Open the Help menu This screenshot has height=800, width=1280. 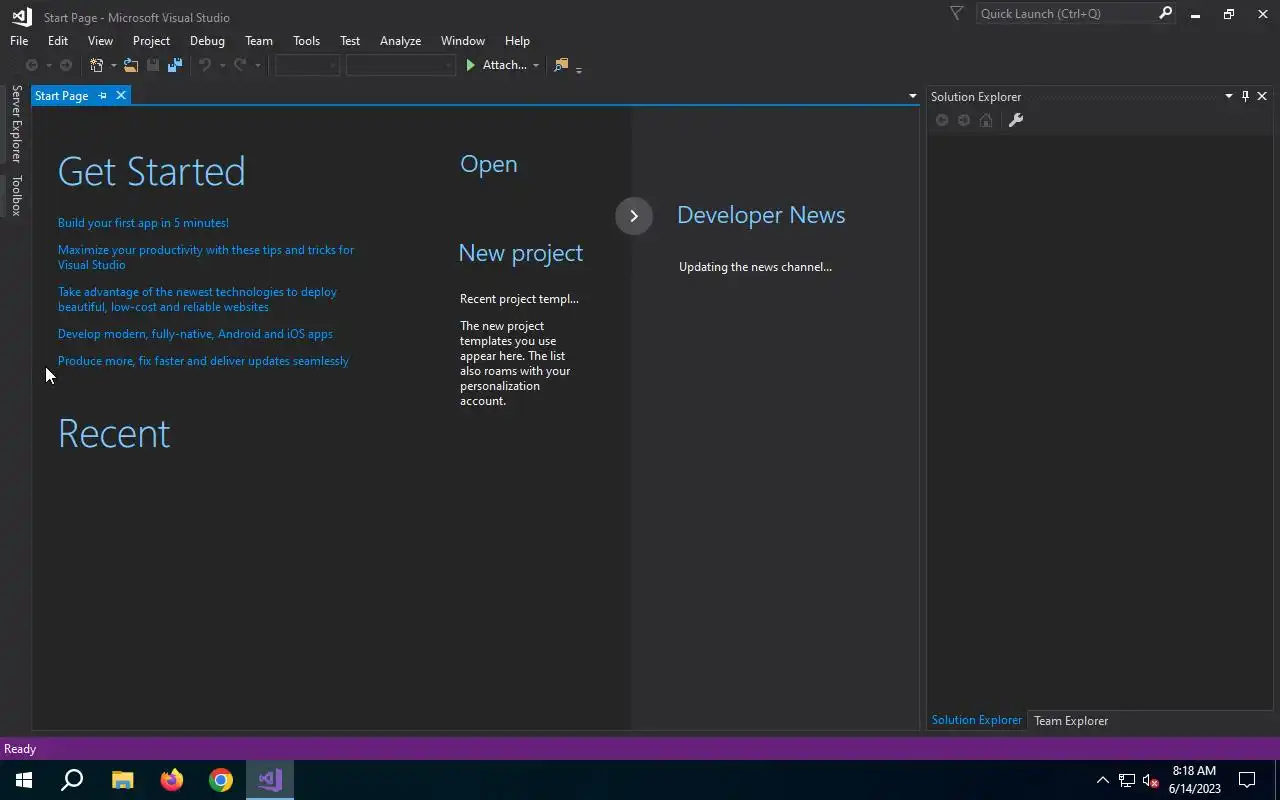point(517,41)
